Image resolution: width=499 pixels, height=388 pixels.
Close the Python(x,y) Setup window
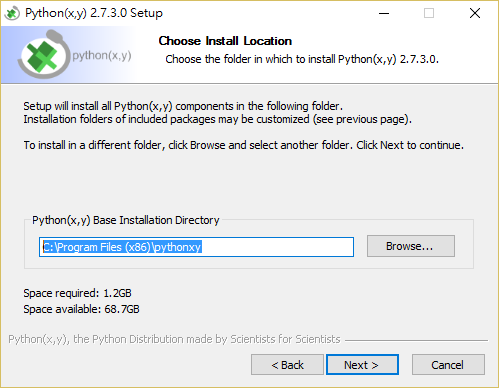pyautogui.click(x=475, y=13)
